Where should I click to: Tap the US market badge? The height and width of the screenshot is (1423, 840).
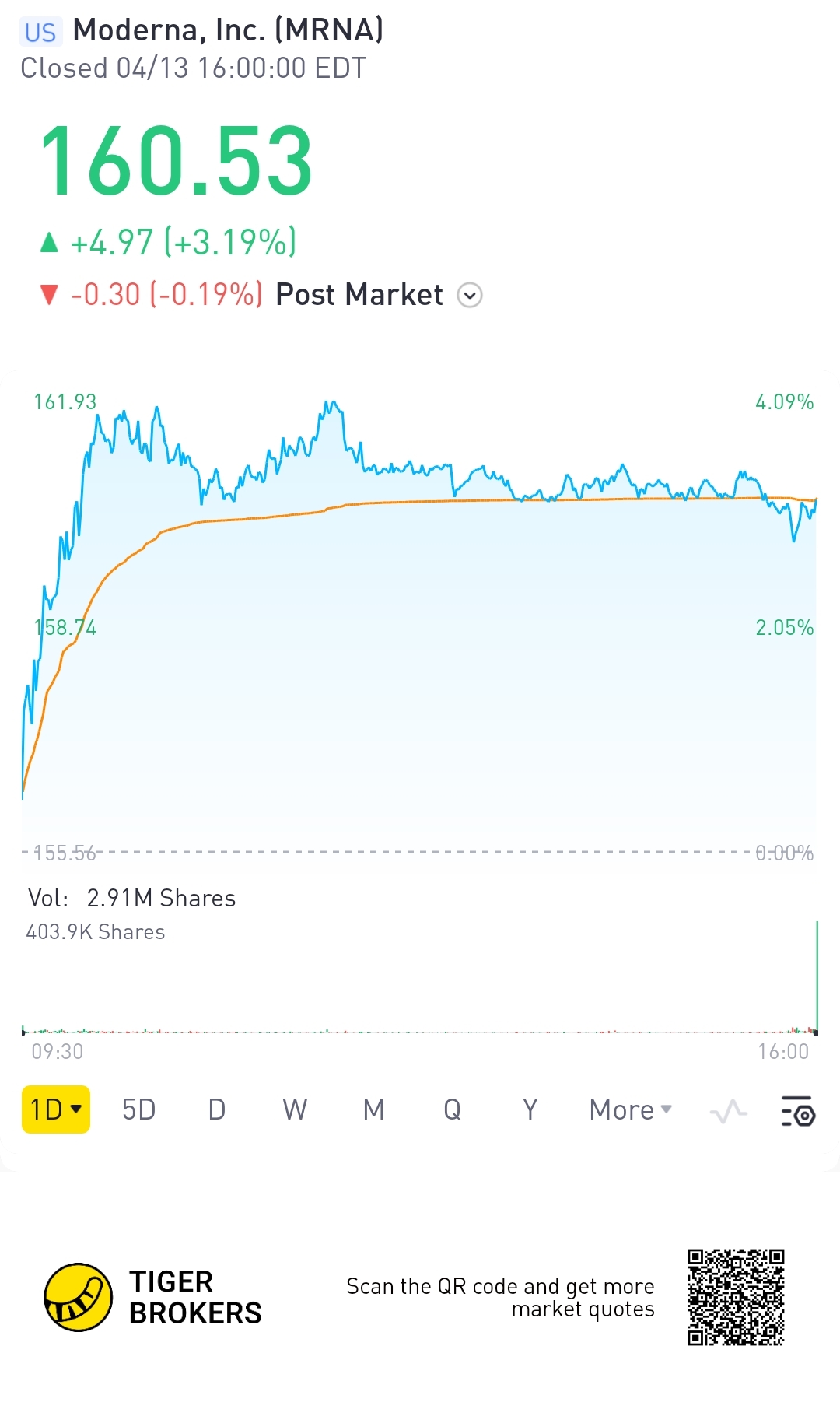(x=40, y=32)
